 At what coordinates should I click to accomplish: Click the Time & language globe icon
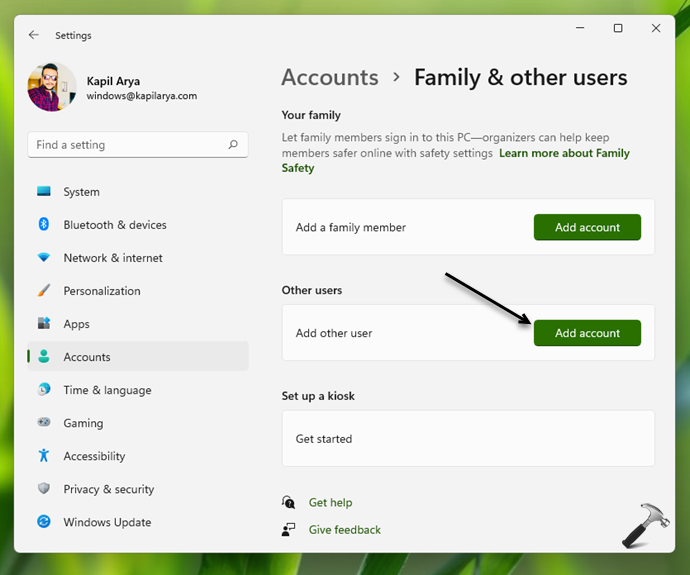(x=44, y=390)
